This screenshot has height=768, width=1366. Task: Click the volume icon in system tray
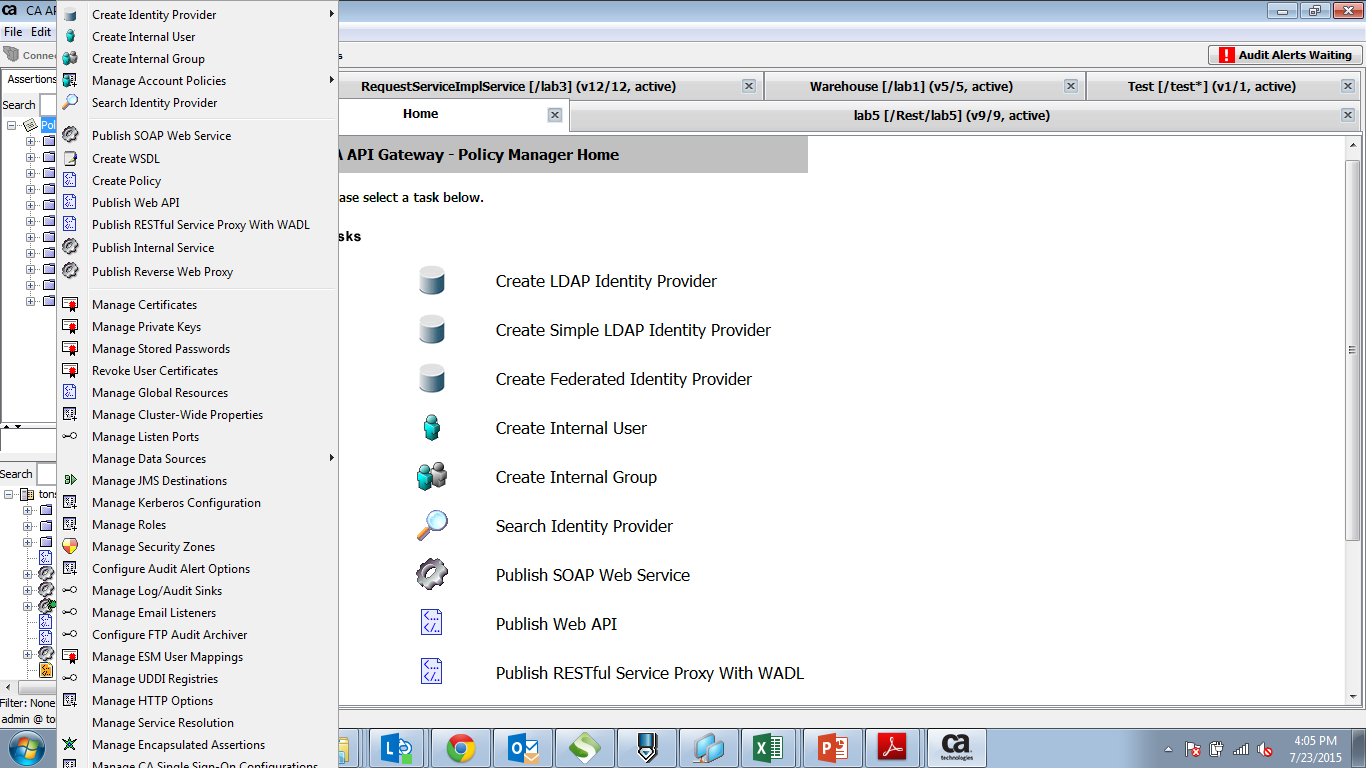[1265, 749]
